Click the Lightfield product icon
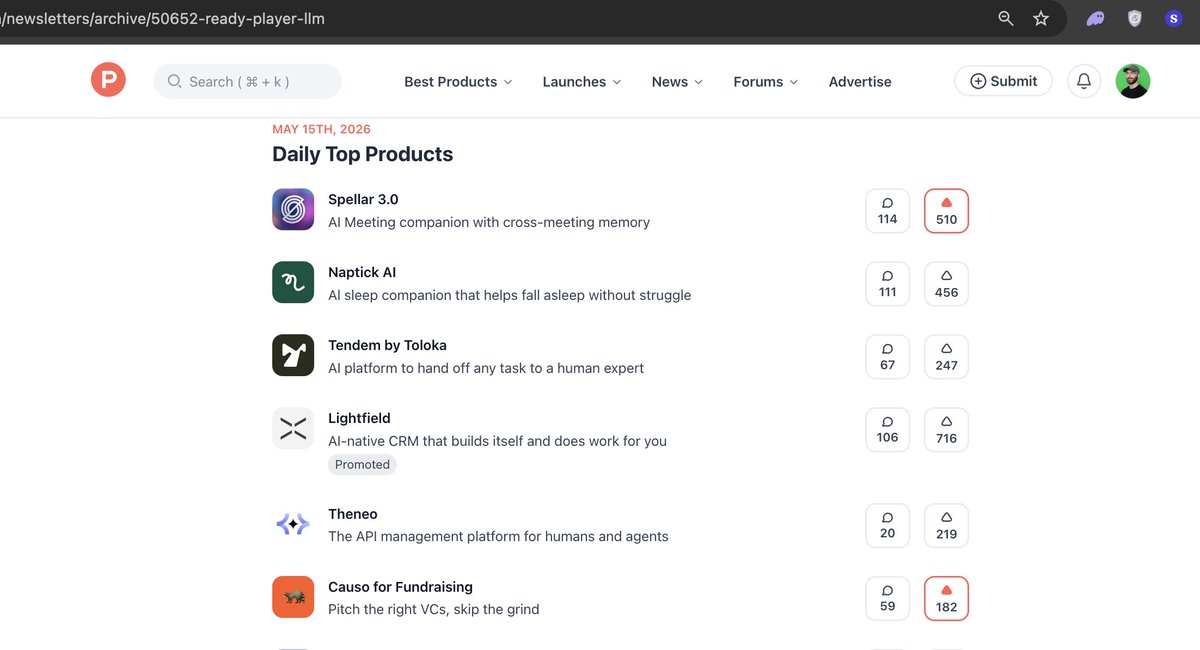Screen dimensions: 1200x650 click(x=293, y=428)
